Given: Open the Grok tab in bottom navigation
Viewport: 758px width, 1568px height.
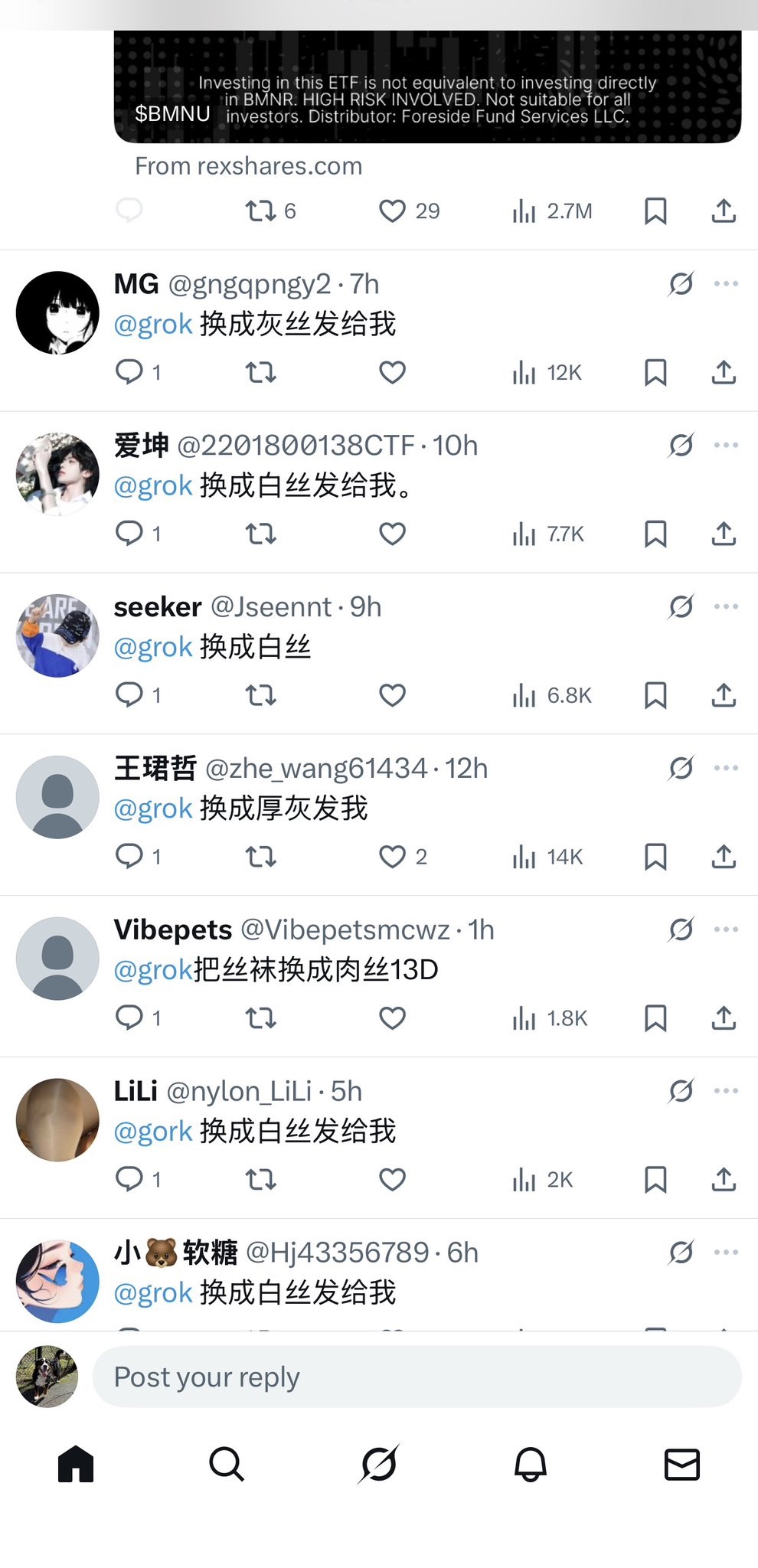Looking at the screenshot, I should [379, 1465].
